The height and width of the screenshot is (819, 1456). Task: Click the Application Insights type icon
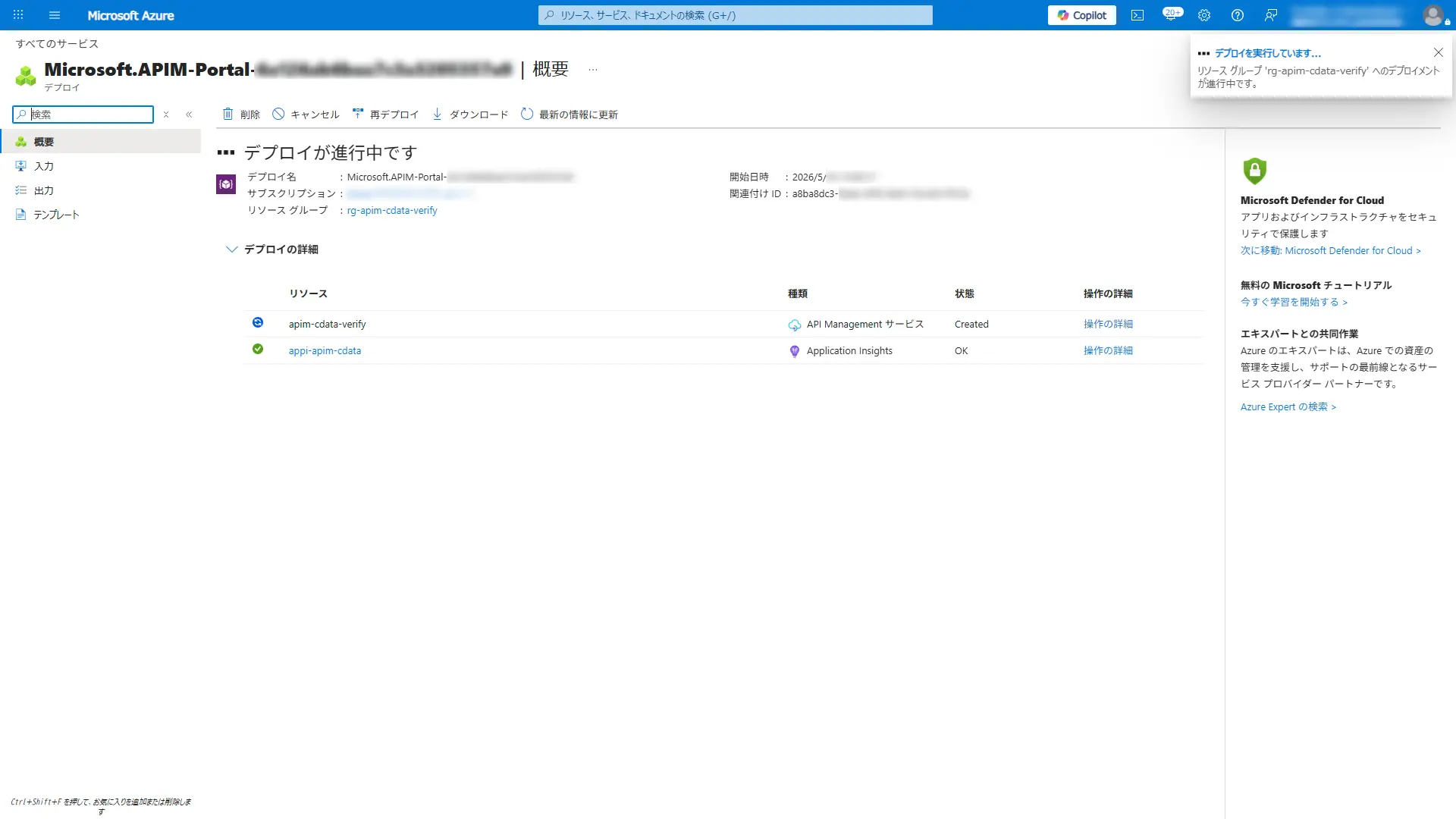(x=795, y=352)
